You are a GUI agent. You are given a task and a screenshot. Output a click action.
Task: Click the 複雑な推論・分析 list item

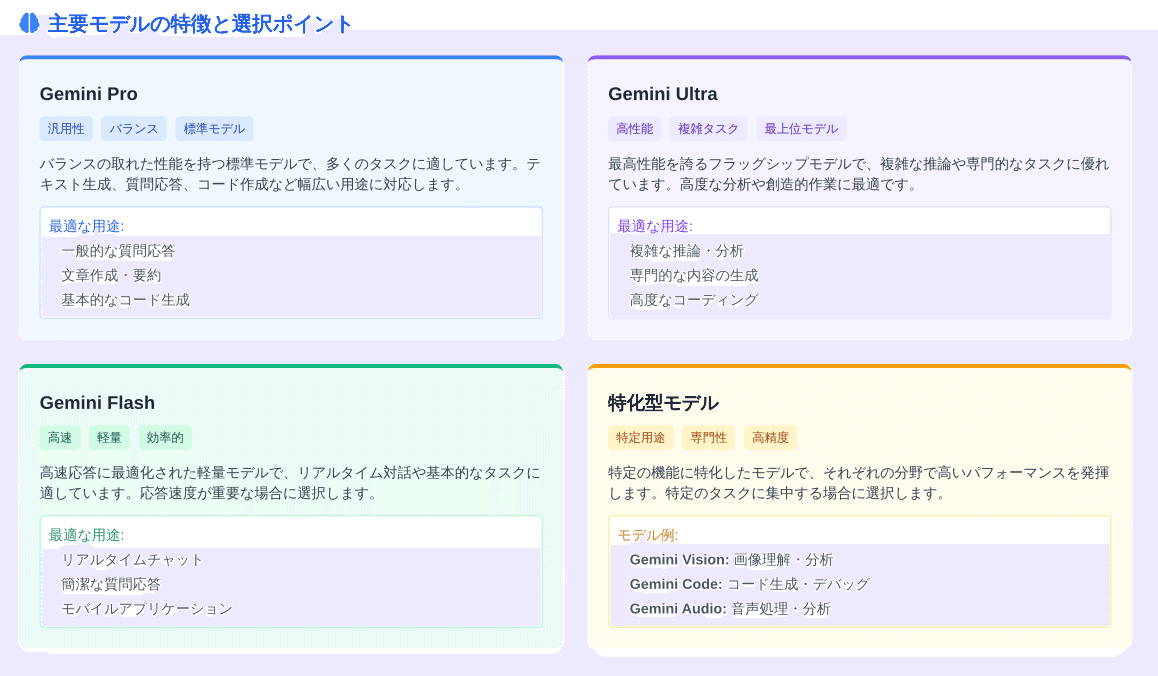[687, 251]
